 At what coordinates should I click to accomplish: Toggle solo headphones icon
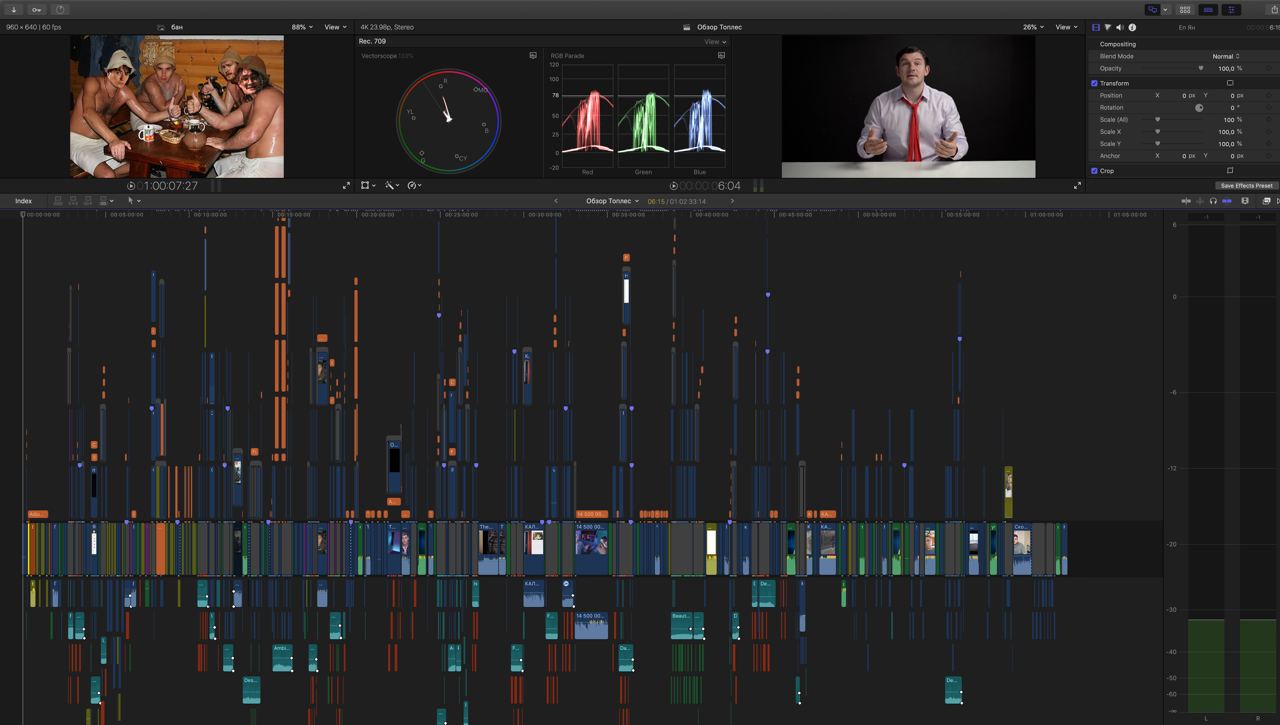pos(1213,201)
